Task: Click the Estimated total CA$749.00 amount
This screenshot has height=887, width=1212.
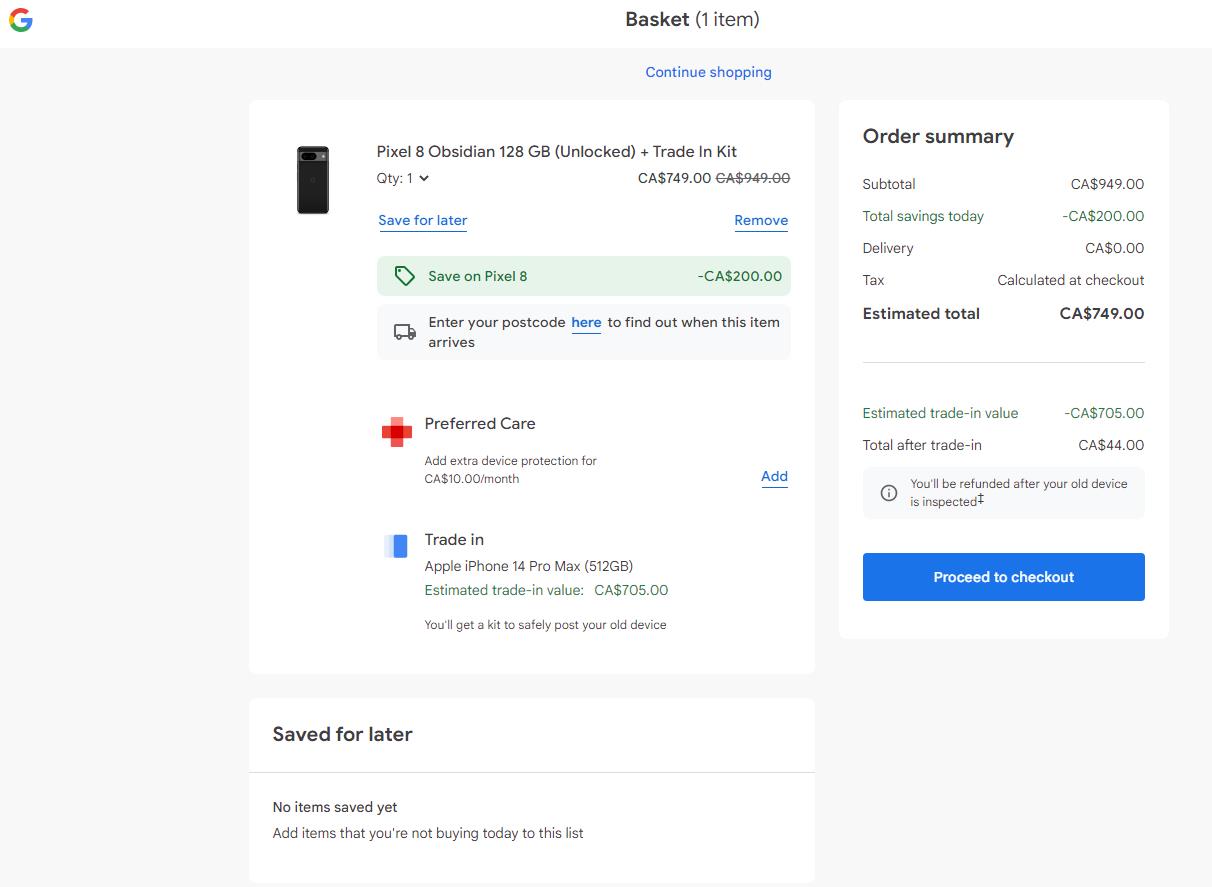Action: click(1102, 313)
